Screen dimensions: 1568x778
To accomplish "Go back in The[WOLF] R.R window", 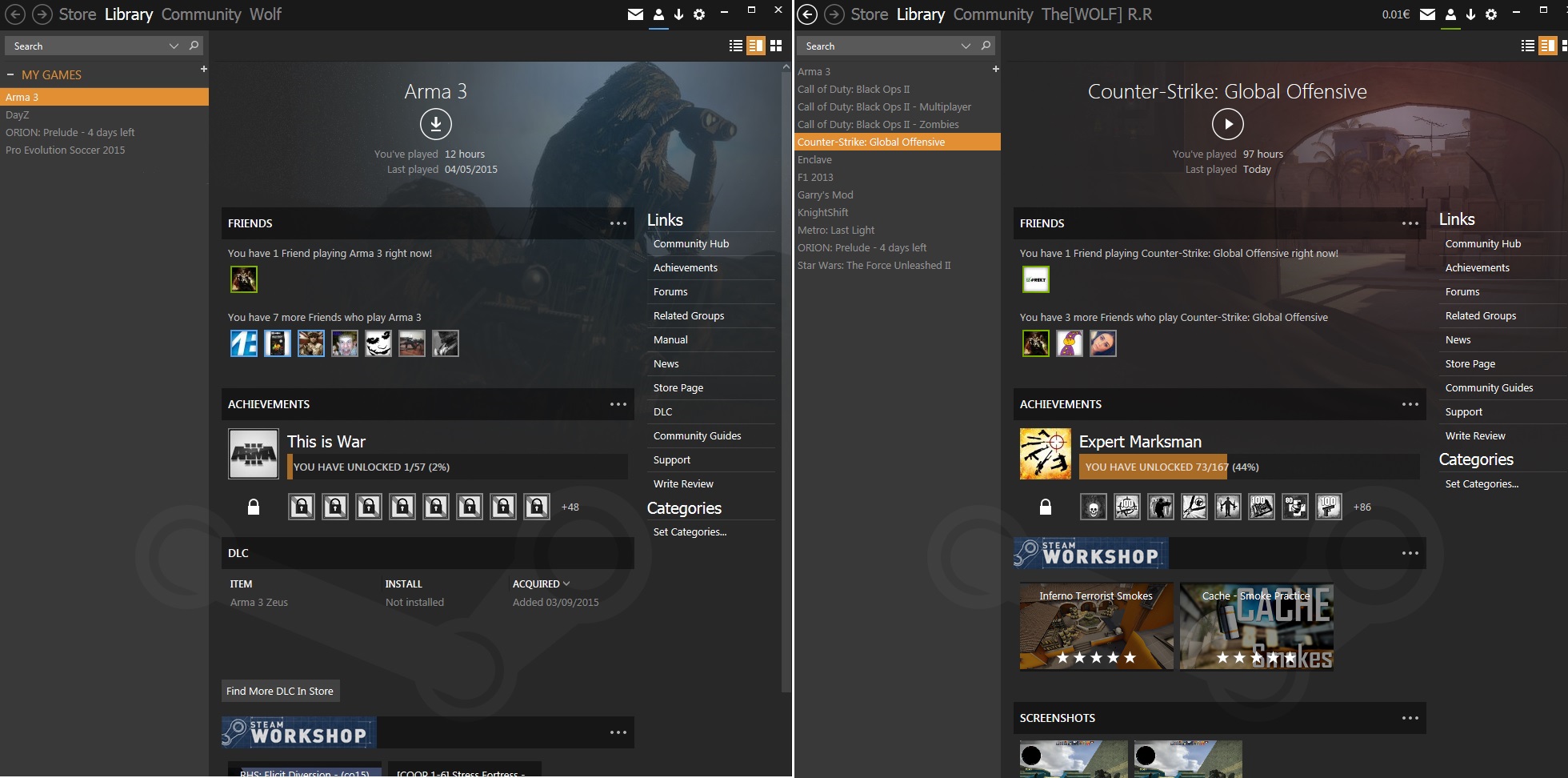I will 807,14.
